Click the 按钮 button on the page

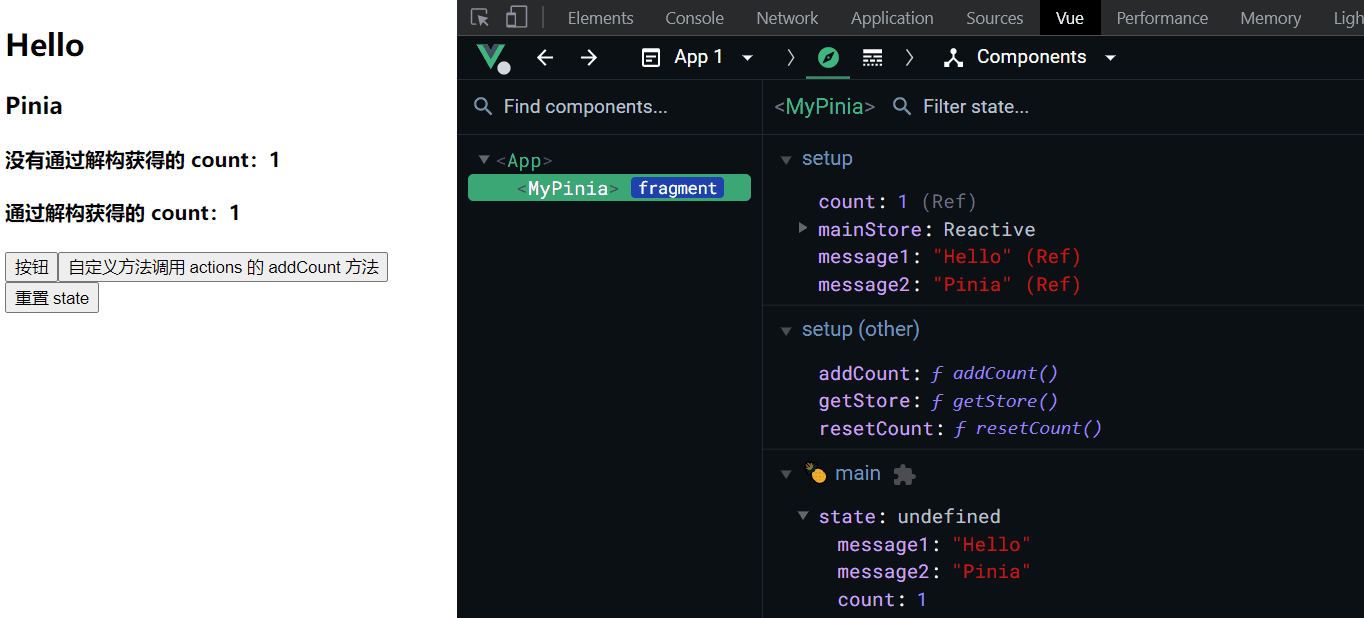32,267
